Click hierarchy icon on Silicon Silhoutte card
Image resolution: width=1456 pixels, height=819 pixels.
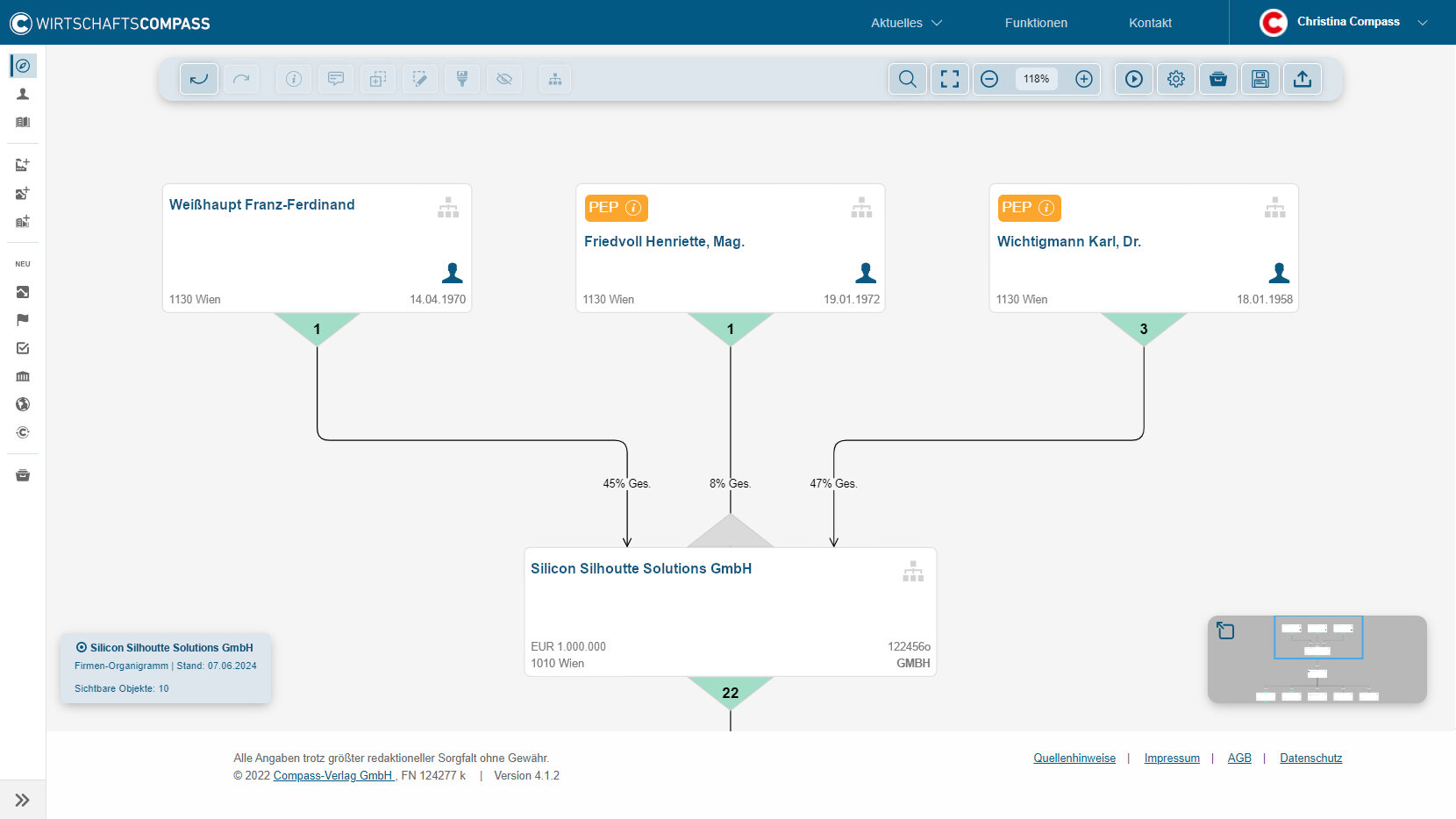pos(913,572)
